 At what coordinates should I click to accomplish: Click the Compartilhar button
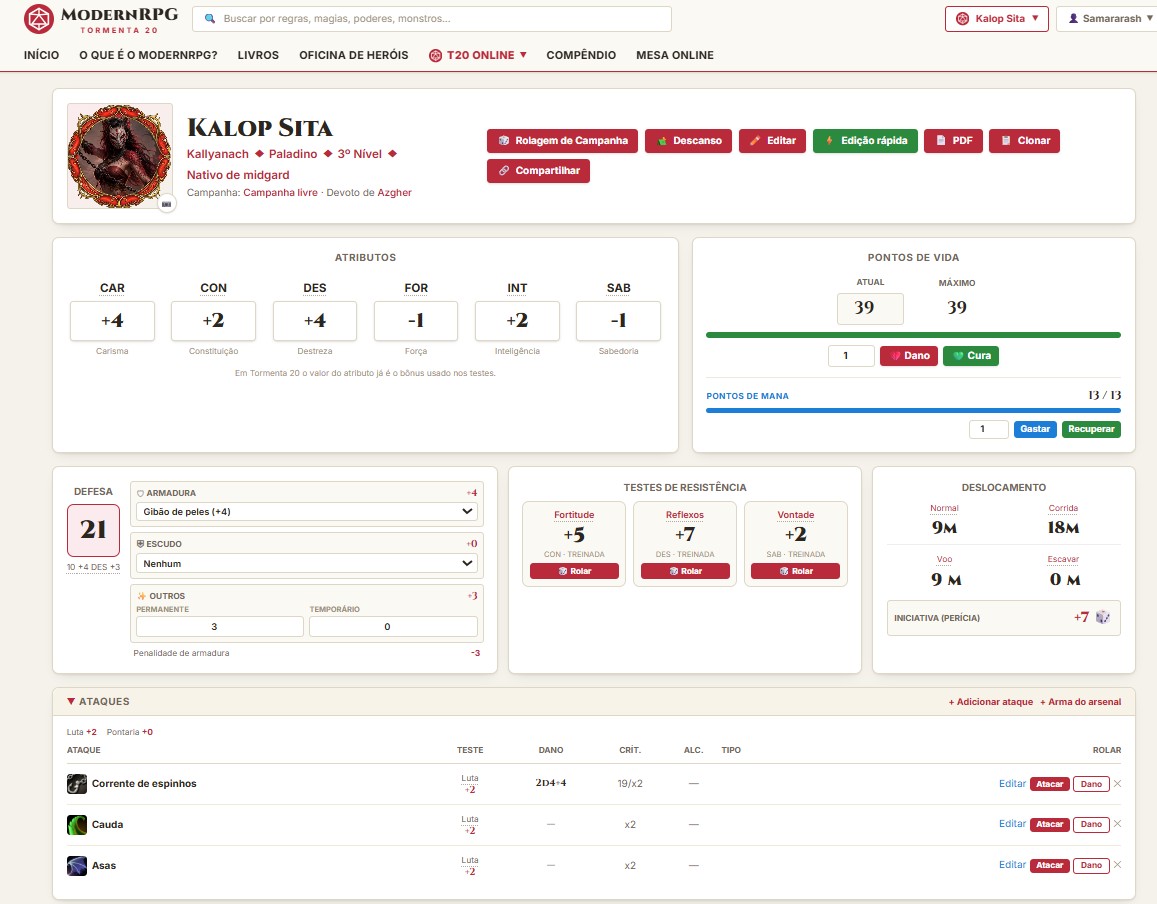(x=538, y=170)
